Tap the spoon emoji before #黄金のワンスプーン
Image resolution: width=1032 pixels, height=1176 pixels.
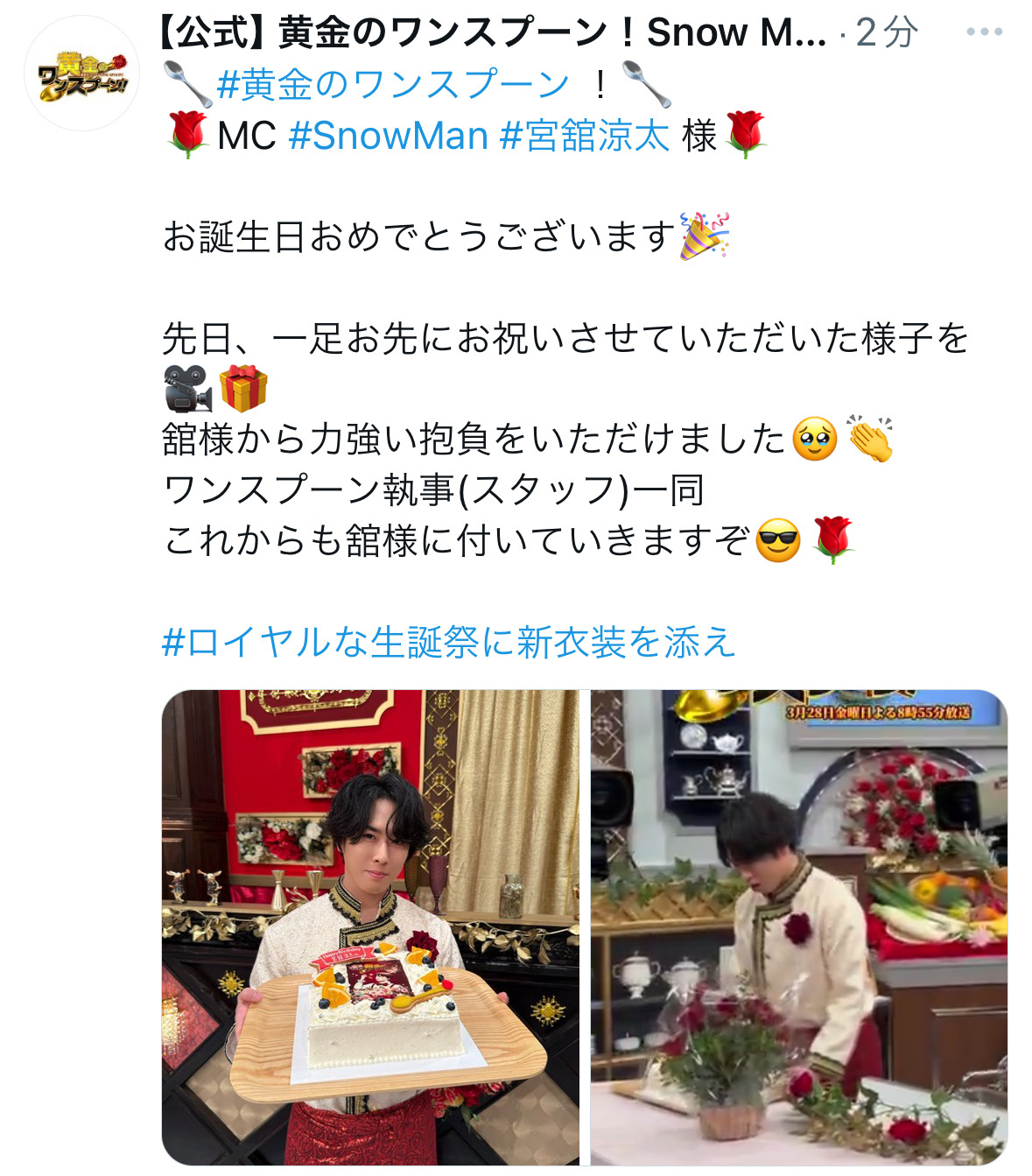(x=187, y=85)
